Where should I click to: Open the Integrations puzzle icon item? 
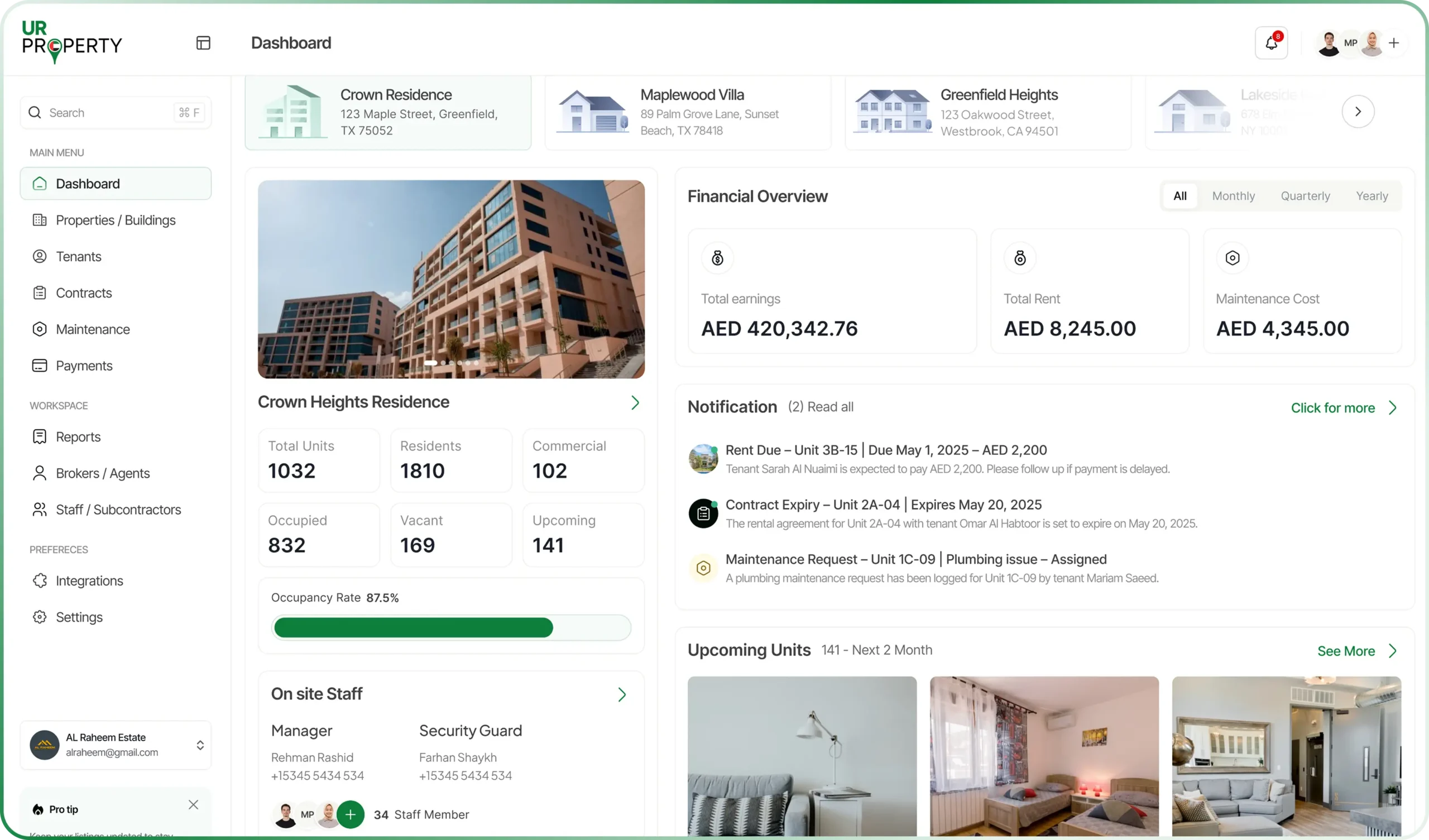pos(40,581)
